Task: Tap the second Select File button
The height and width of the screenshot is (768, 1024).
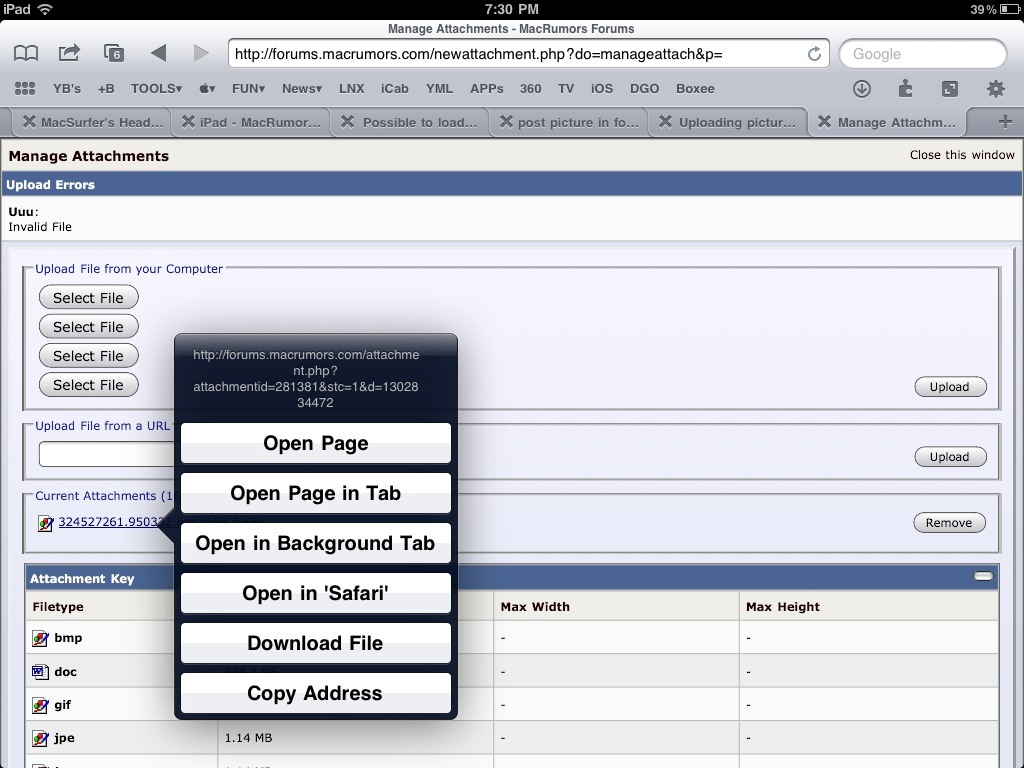Action: (88, 327)
